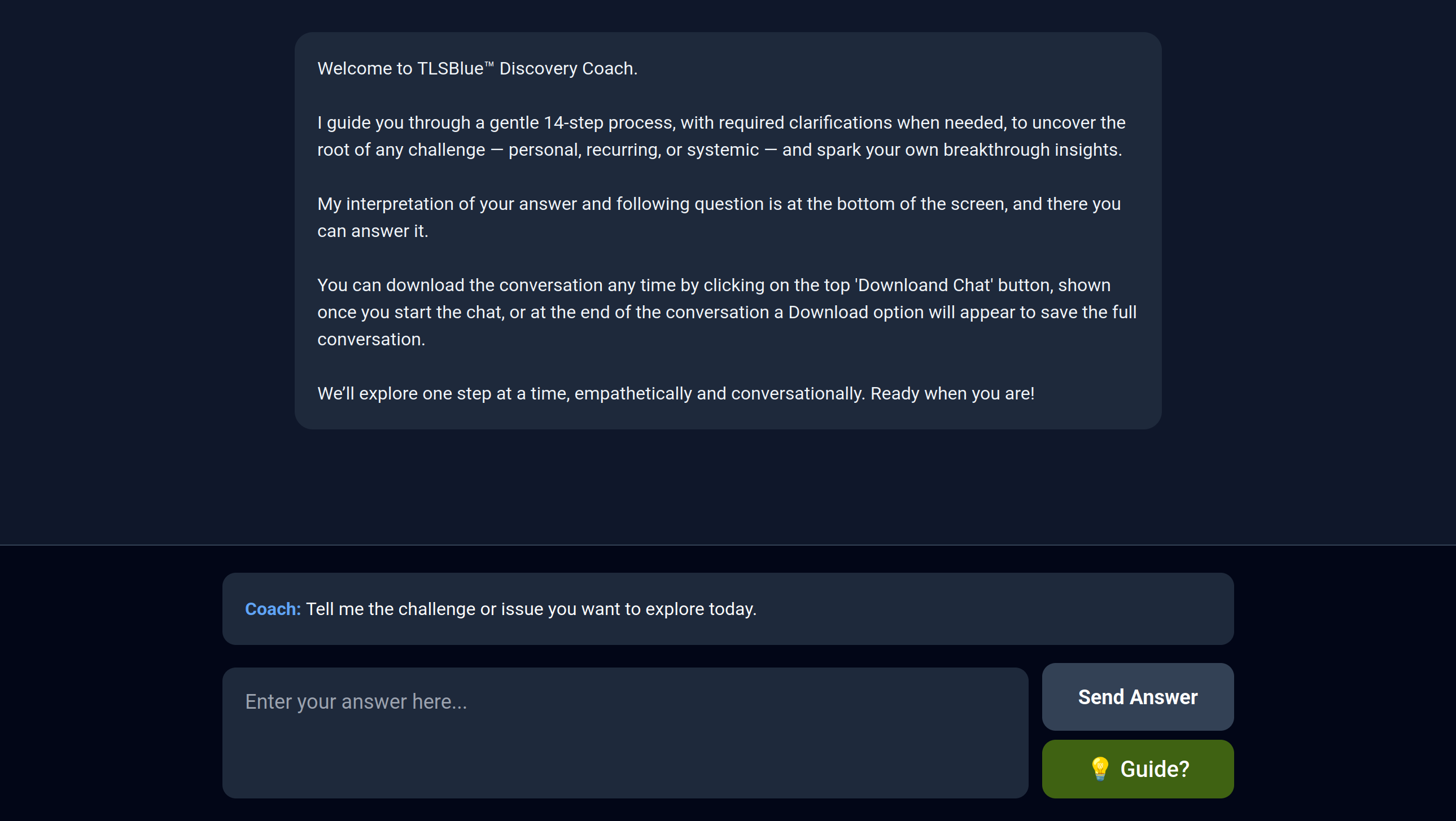Click "once you start the chat" phrase
1456x821 pixels.
point(410,313)
